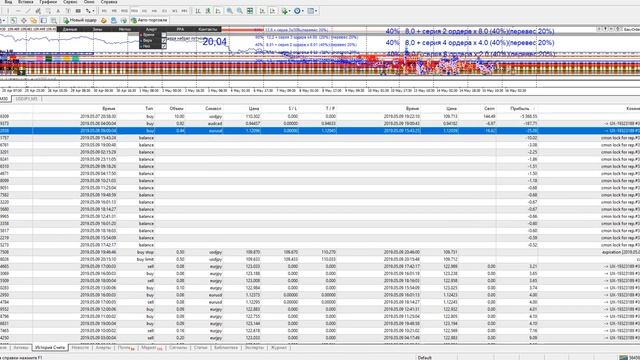Open the chart templates dropdown
Screen dimensions: 640x360
313,11
